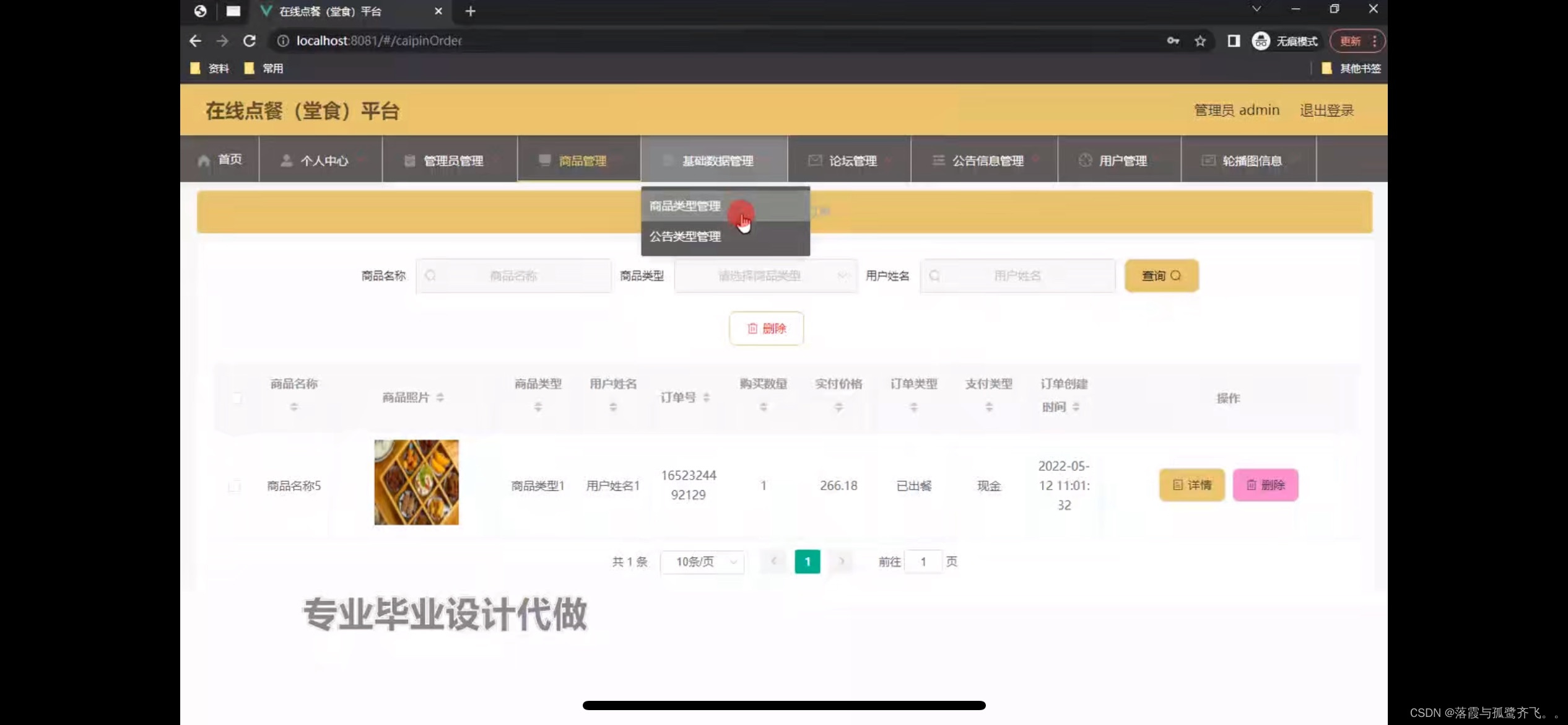Open the 商品类型 select dropdown
This screenshot has height=725, width=1568.
(x=765, y=275)
